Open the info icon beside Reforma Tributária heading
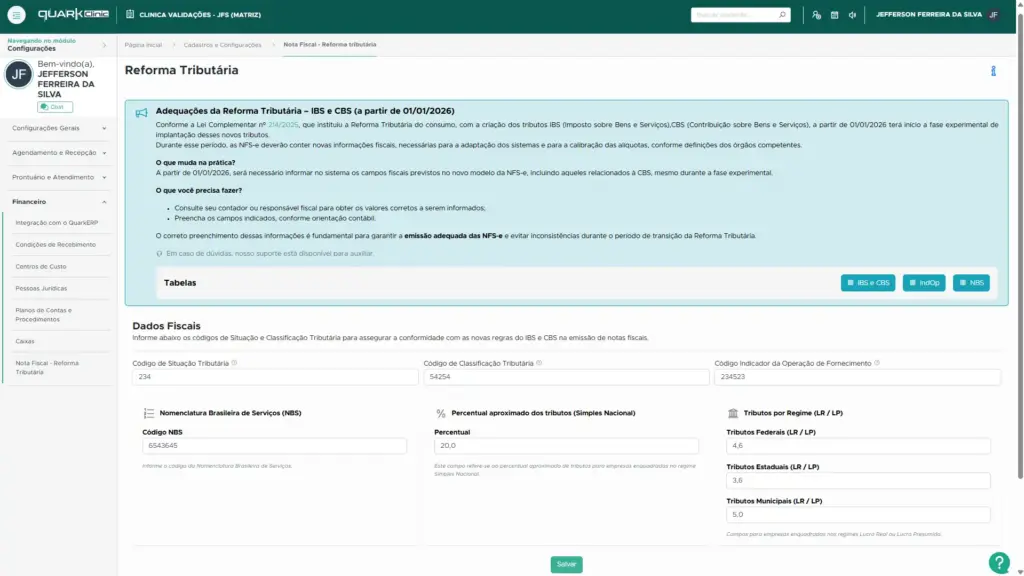1024x576 pixels. pos(992,71)
